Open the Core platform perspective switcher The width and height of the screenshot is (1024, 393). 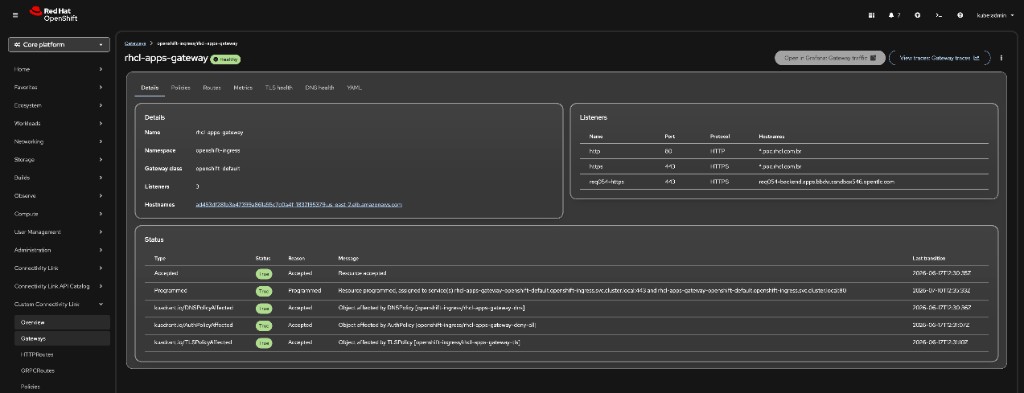59,45
